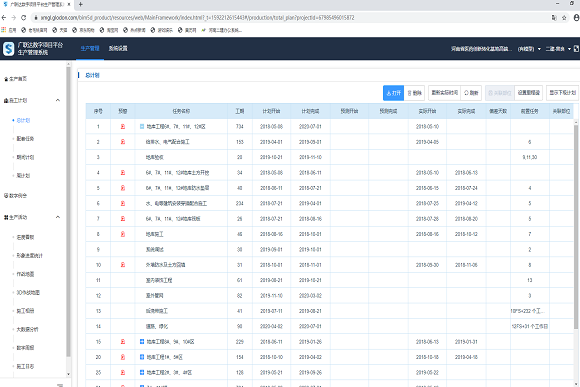Click the 生产首页 home icon in the sidebar

(6, 79)
